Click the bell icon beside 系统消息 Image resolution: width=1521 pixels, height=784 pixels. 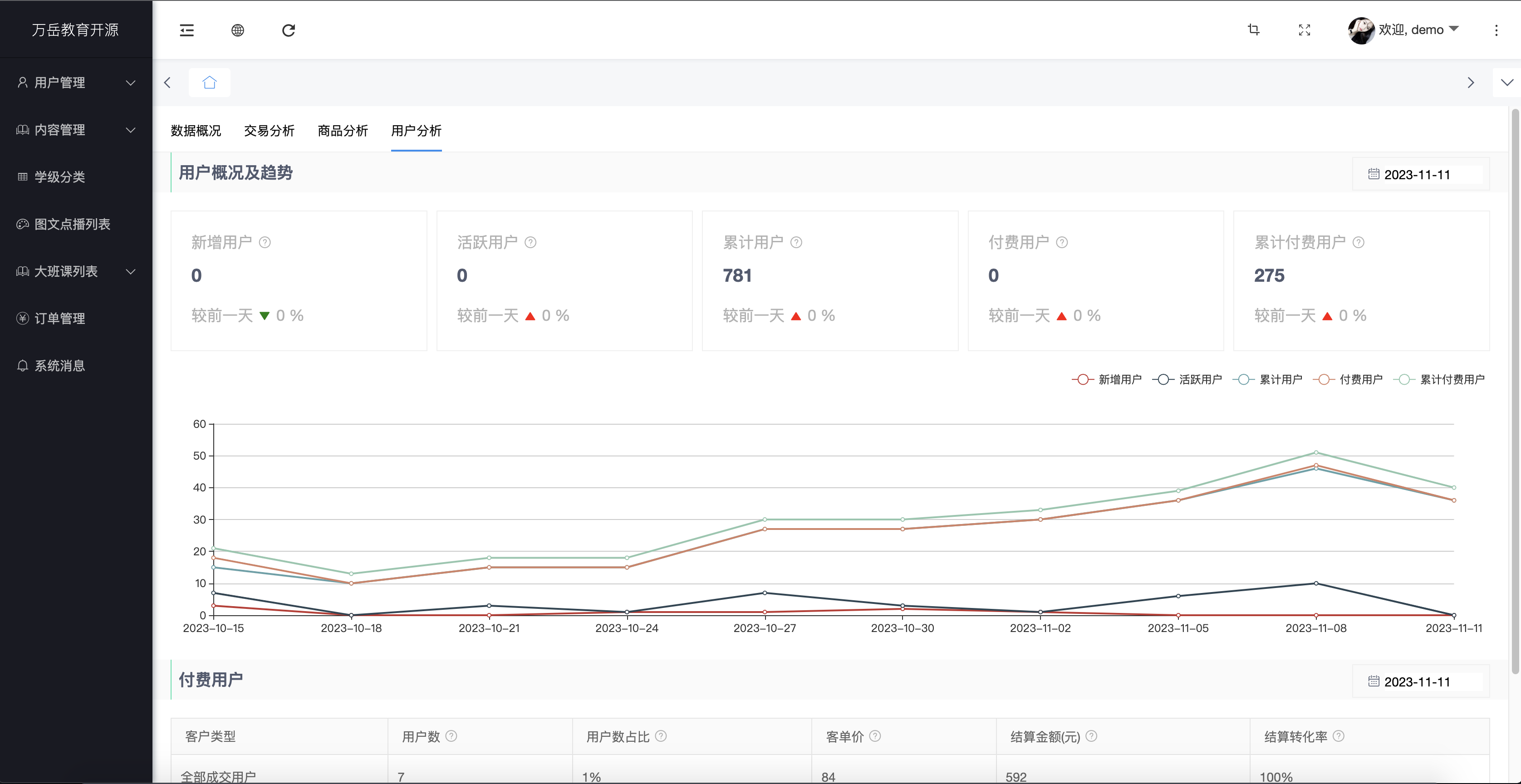[22, 366]
